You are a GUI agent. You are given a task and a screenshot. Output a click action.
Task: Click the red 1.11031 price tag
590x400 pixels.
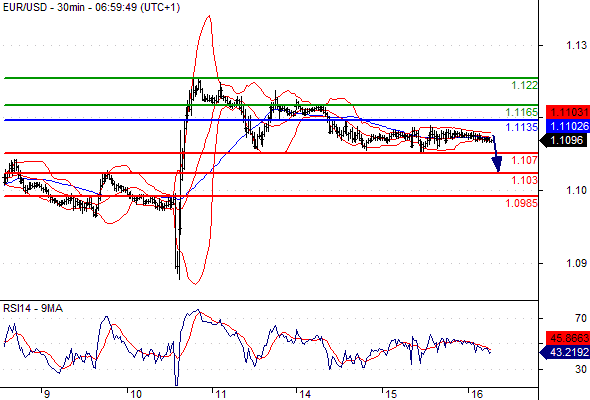tap(568, 112)
